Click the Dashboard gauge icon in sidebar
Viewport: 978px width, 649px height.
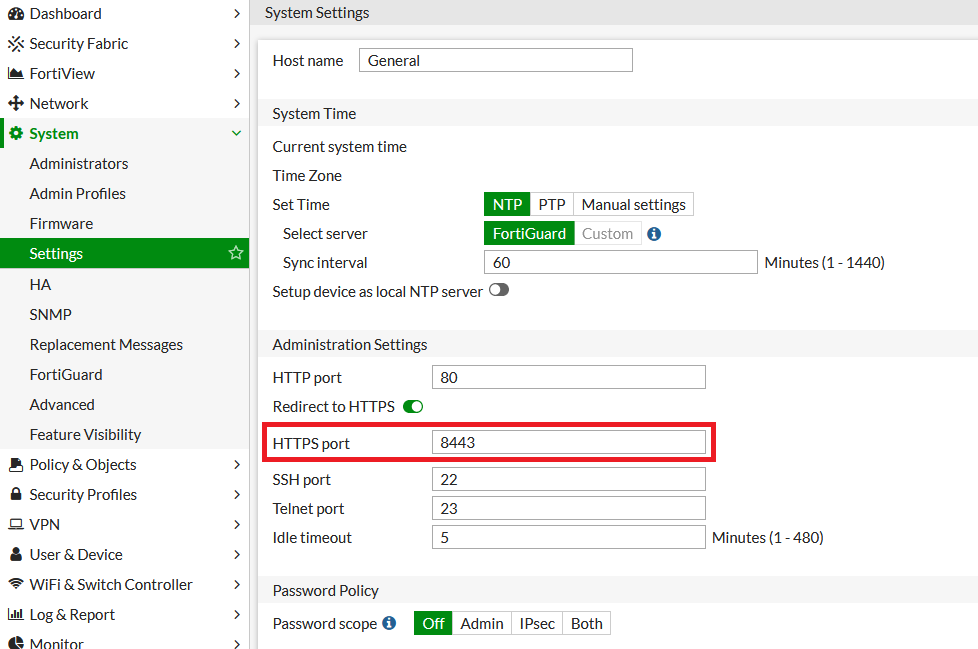(x=16, y=14)
